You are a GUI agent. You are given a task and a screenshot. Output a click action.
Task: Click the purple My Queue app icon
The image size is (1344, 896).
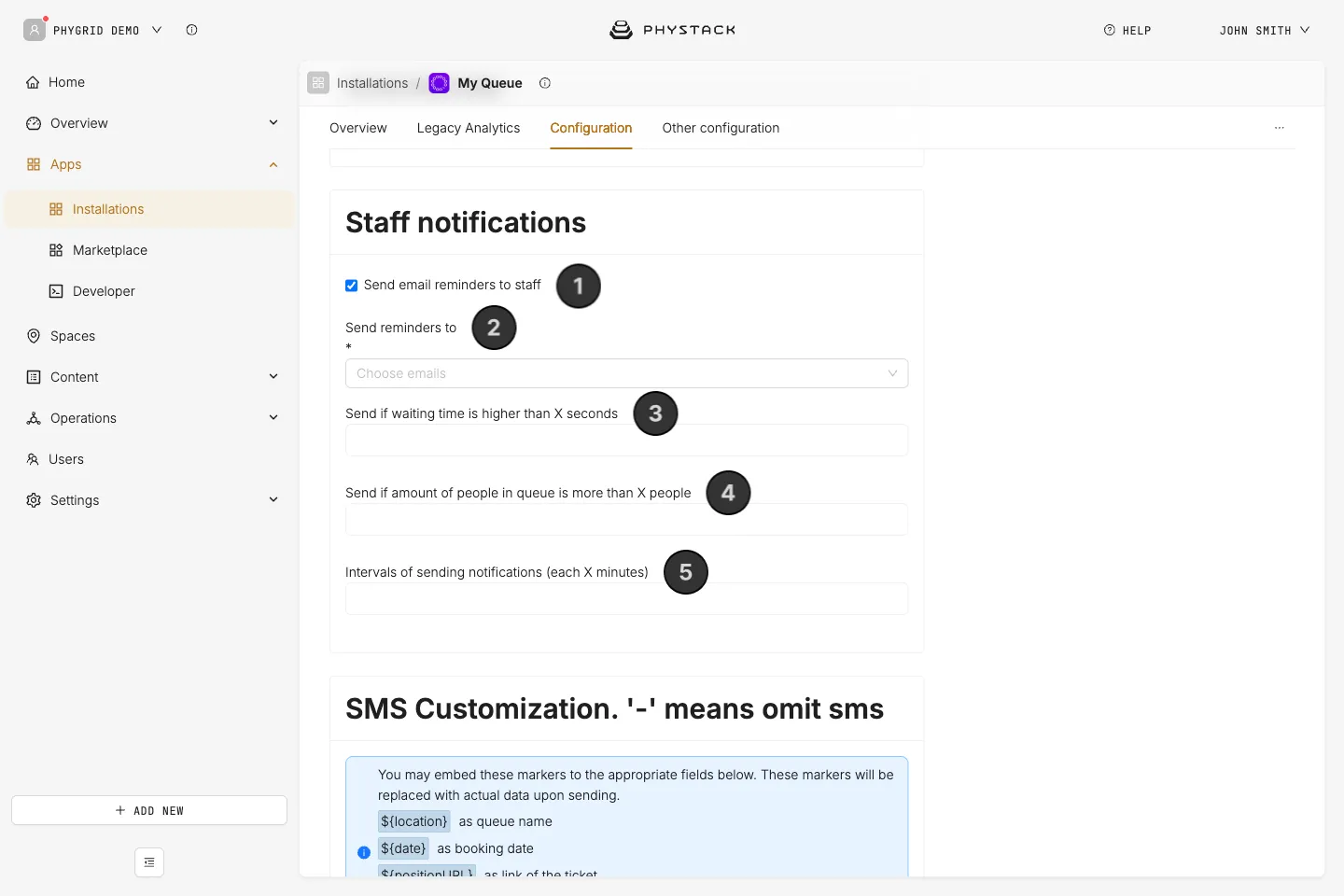pos(439,83)
